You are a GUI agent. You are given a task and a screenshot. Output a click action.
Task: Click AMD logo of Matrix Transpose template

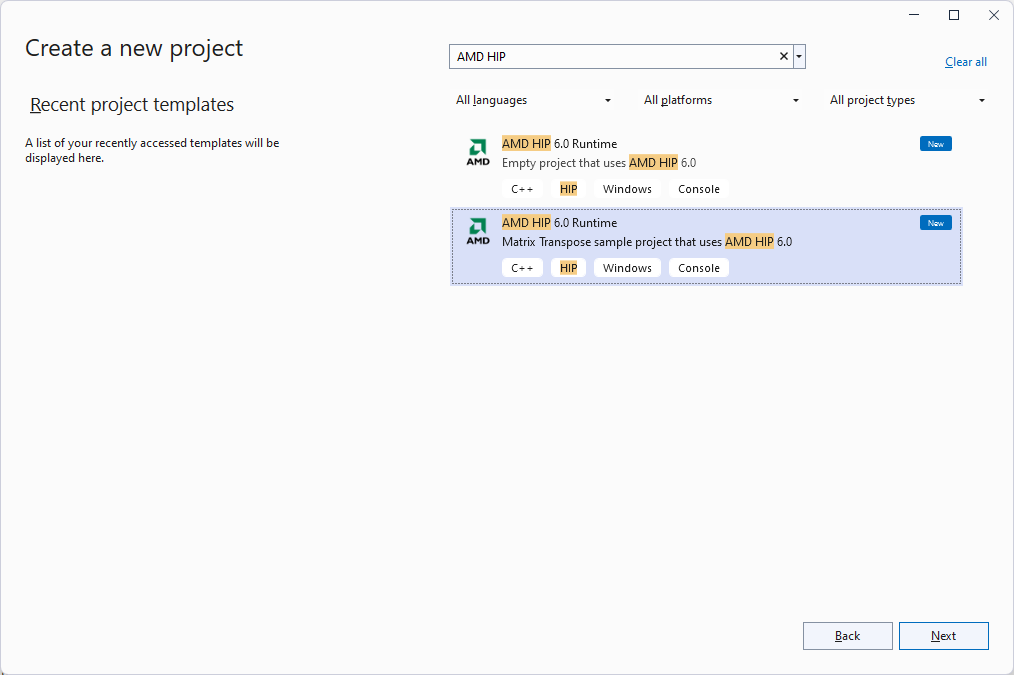pos(478,231)
